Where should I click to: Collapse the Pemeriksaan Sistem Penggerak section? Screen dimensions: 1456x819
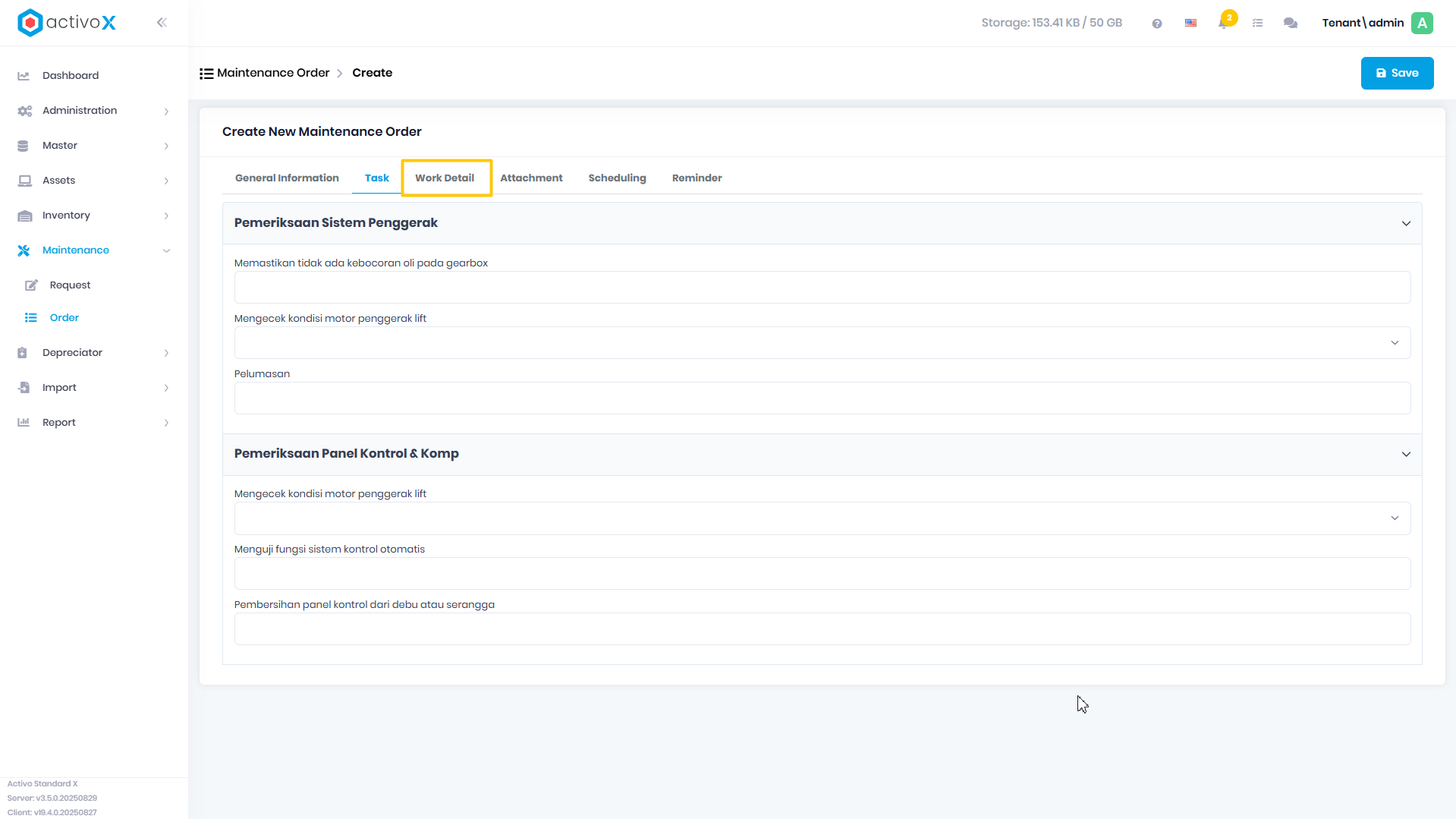click(x=1406, y=224)
